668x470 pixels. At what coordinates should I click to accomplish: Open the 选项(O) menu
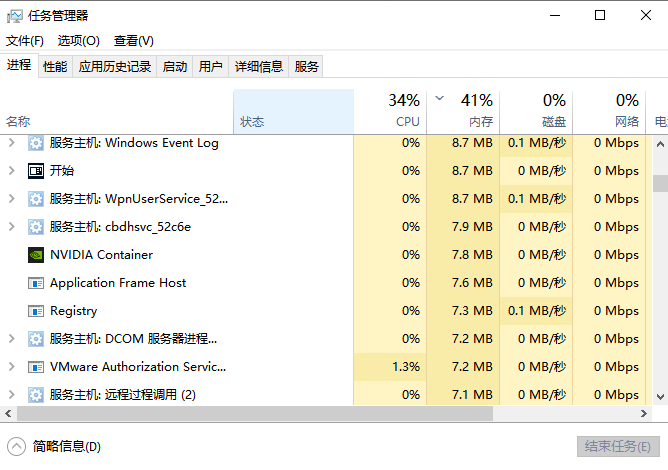tap(79, 40)
